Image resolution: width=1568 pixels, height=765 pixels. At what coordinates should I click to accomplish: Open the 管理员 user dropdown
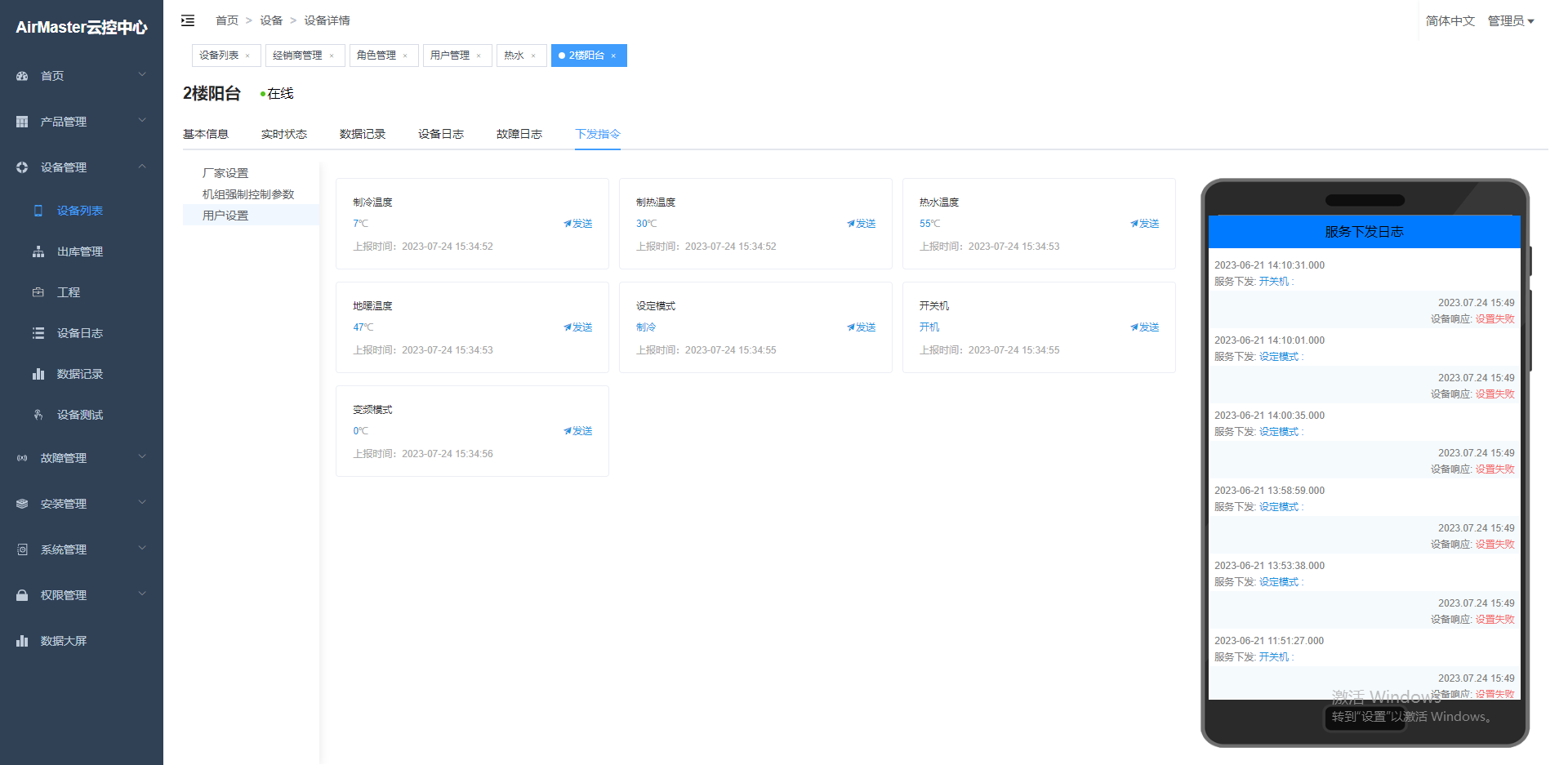[1511, 21]
